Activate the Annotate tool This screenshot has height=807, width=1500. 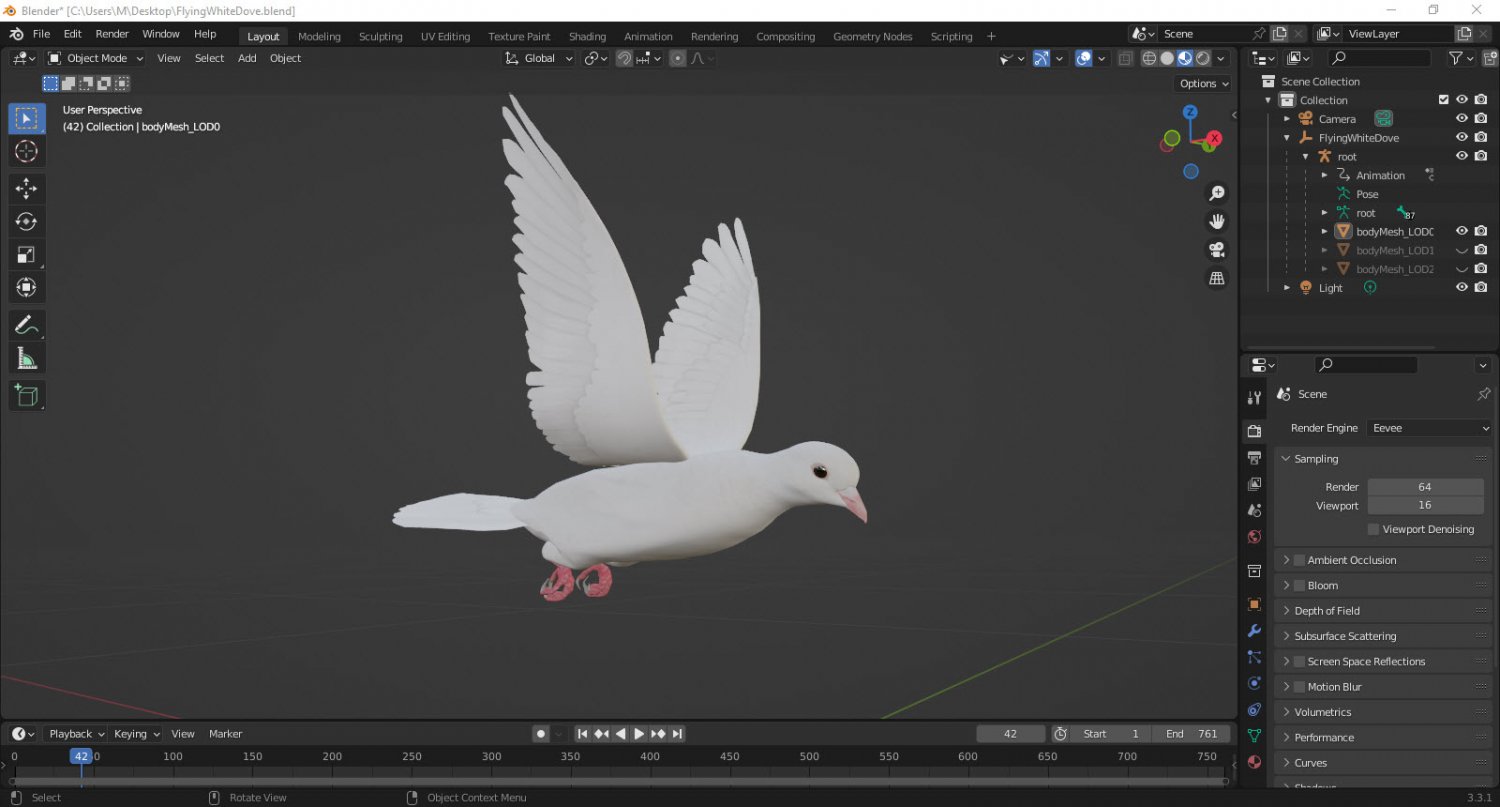26,324
